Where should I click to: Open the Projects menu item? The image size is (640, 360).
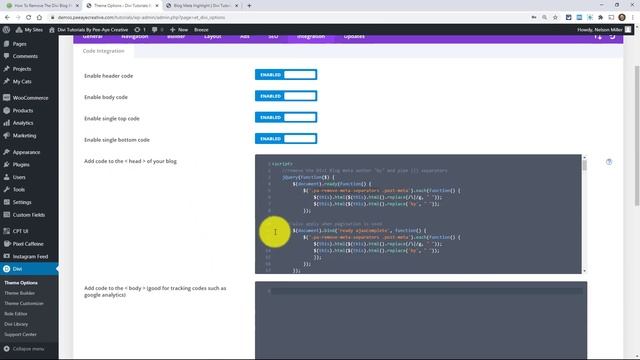click(x=21, y=69)
